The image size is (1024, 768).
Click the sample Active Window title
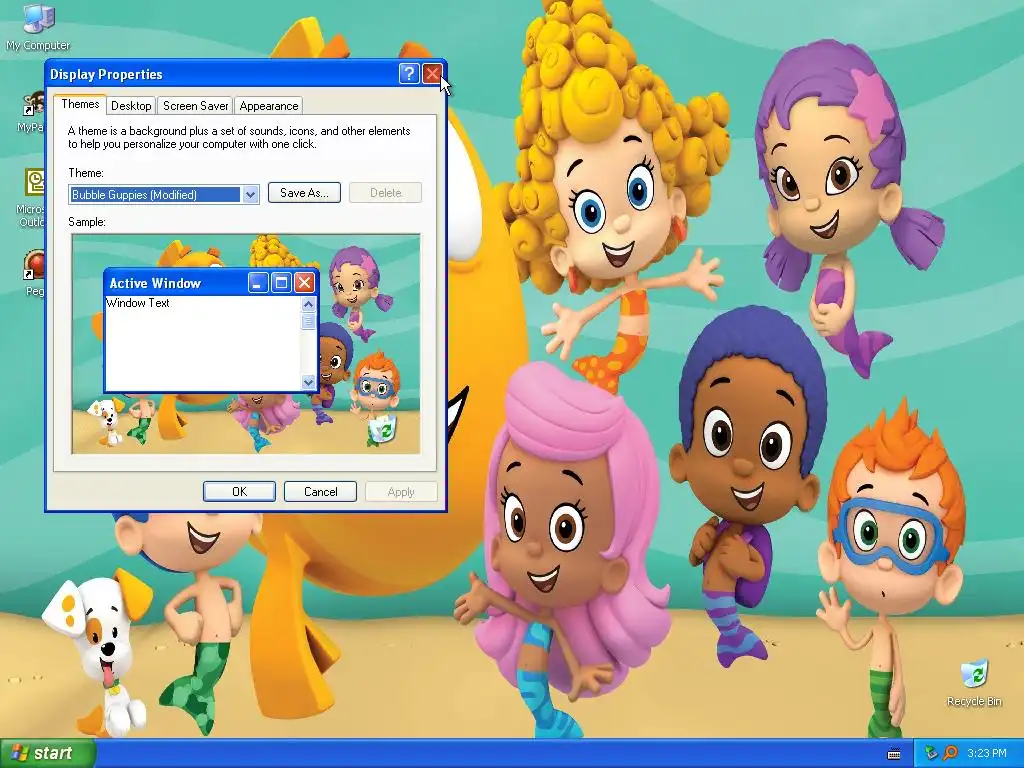155,283
